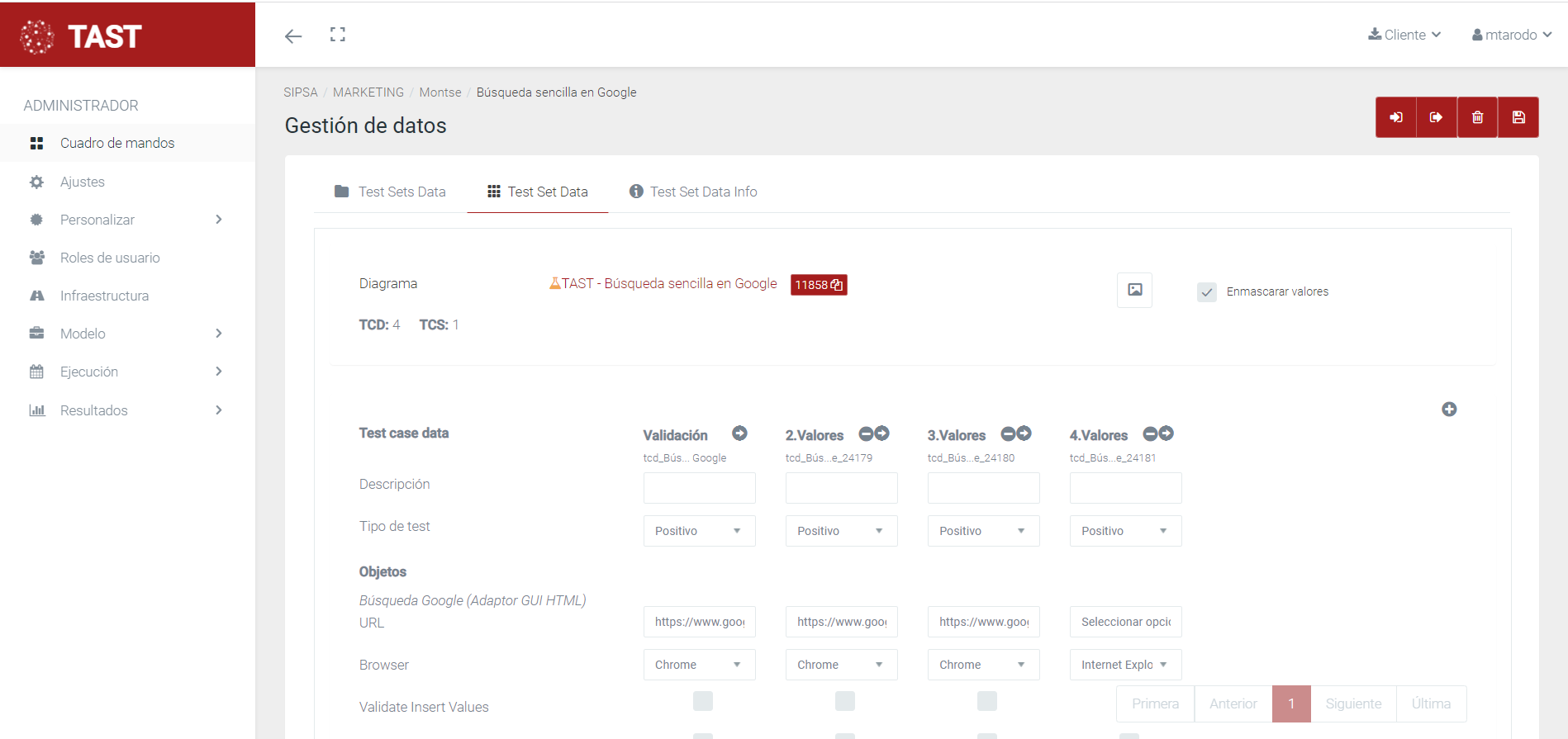Toggle fullscreen with the expand icon
1568x739 pixels.
[x=337, y=35]
